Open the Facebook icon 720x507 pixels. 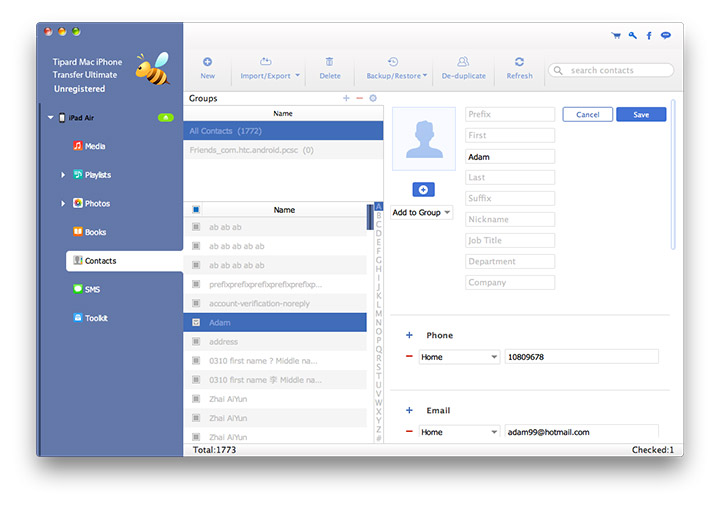point(649,35)
